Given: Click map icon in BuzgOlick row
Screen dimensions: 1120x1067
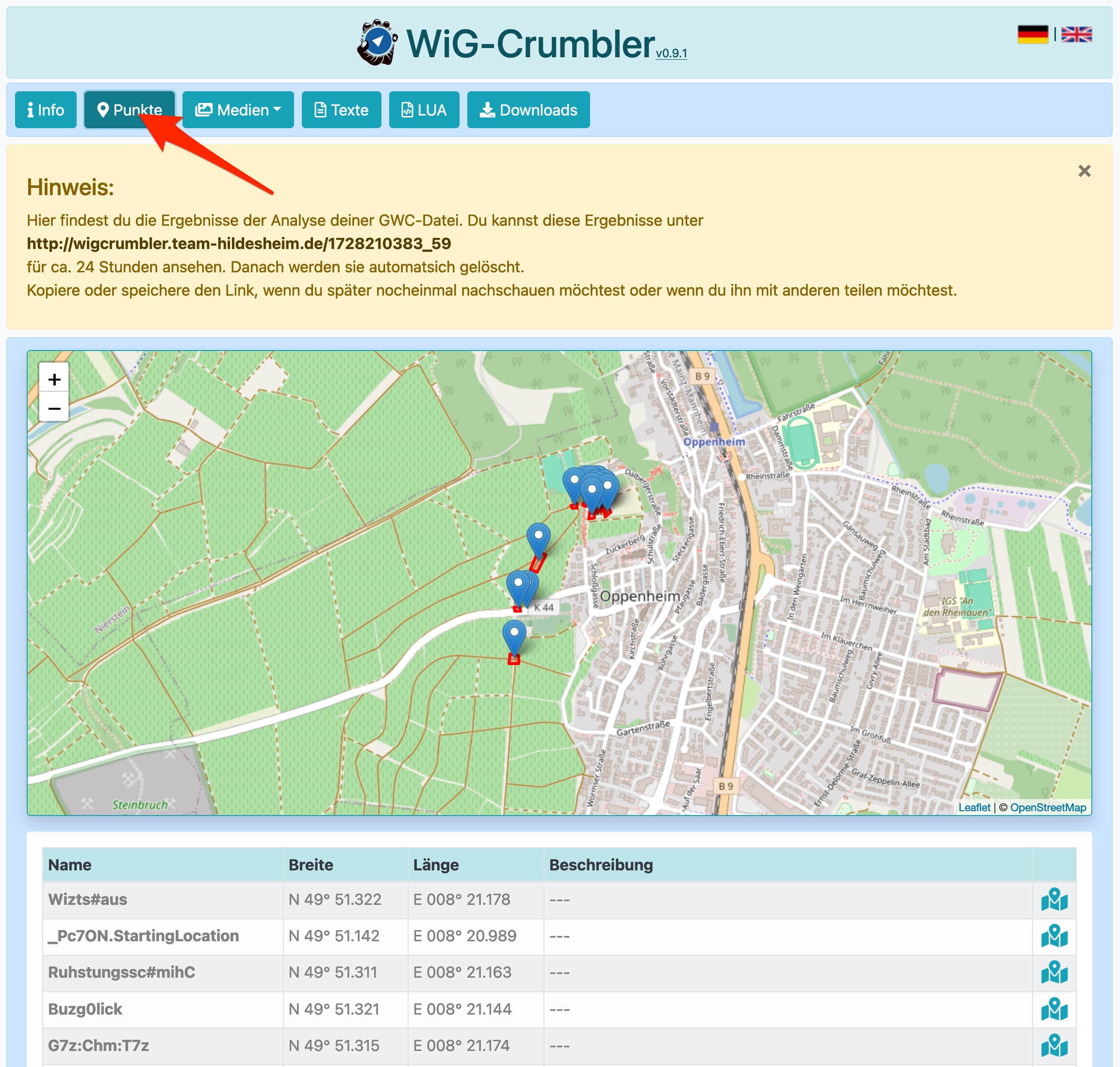Looking at the screenshot, I should (x=1054, y=1010).
